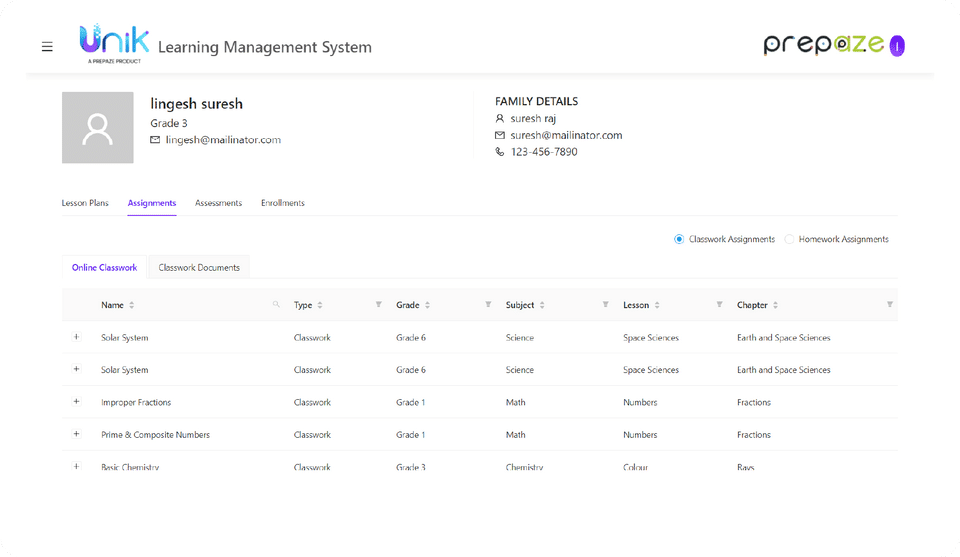Expand the Prime & Composite Numbers row

click(77, 434)
